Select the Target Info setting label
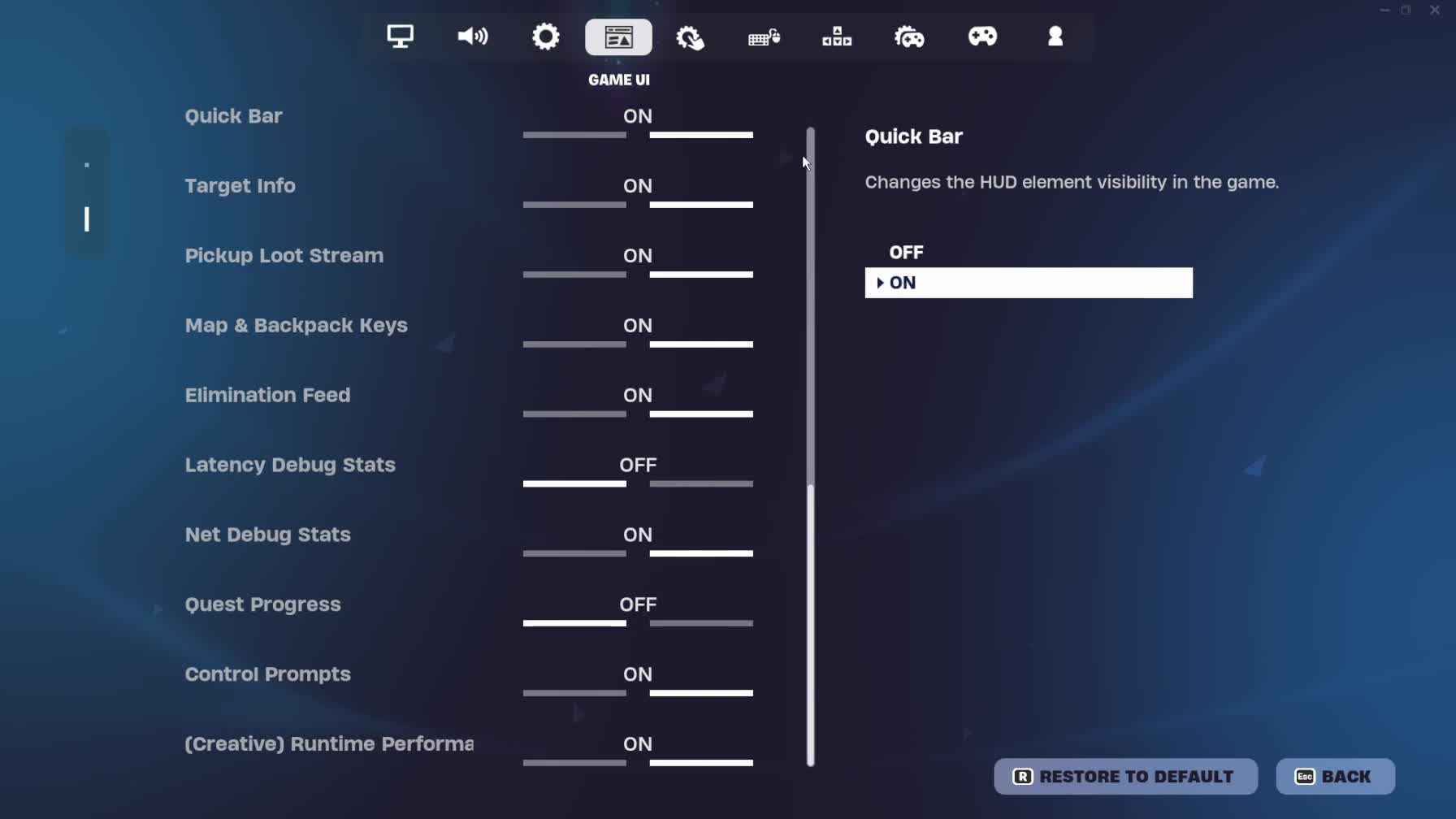Screen dimensions: 1456x819 (x=240, y=186)
